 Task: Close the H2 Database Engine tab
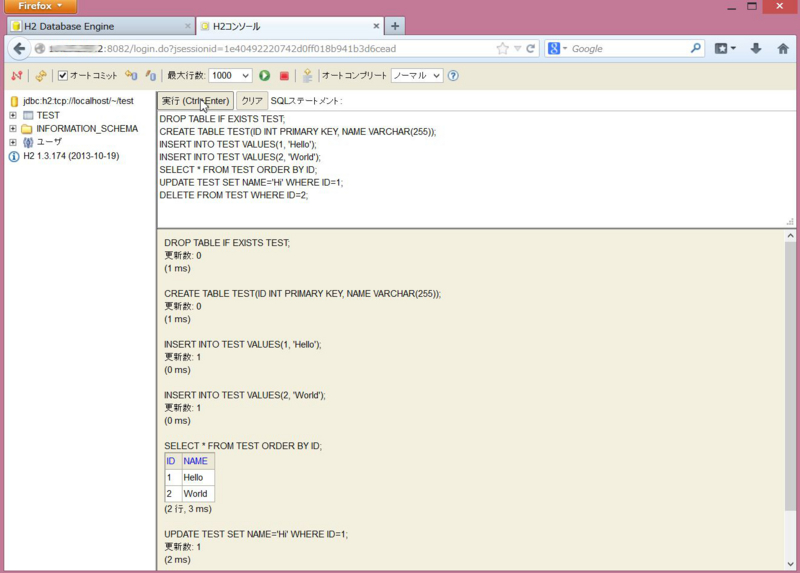187,26
